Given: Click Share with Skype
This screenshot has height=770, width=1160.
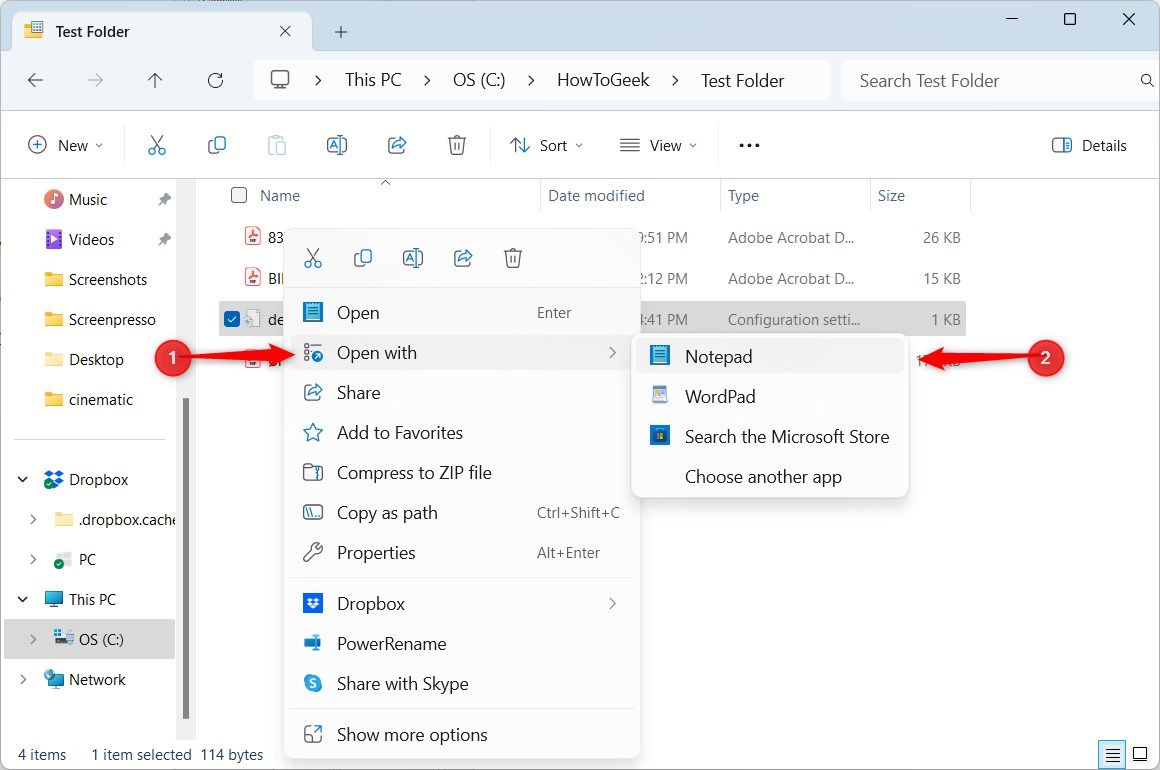Looking at the screenshot, I should (x=462, y=683).
